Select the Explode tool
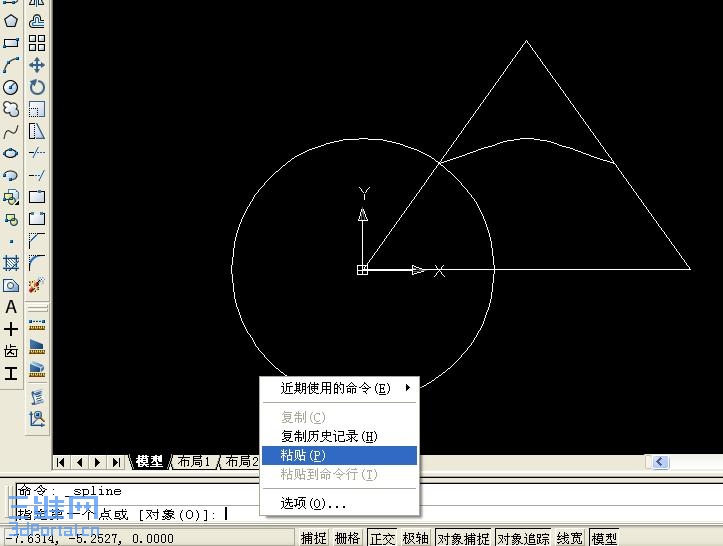723x546 pixels. (x=37, y=285)
